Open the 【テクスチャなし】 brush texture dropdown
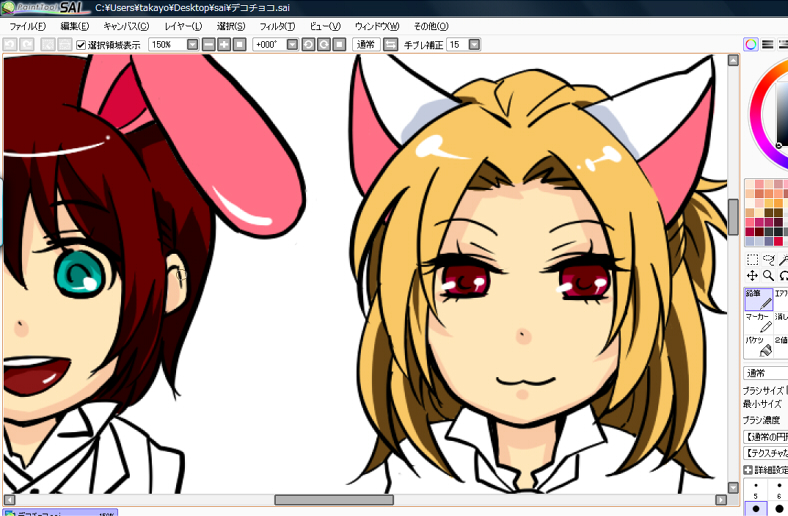Image resolution: width=788 pixels, height=516 pixels. pos(765,453)
